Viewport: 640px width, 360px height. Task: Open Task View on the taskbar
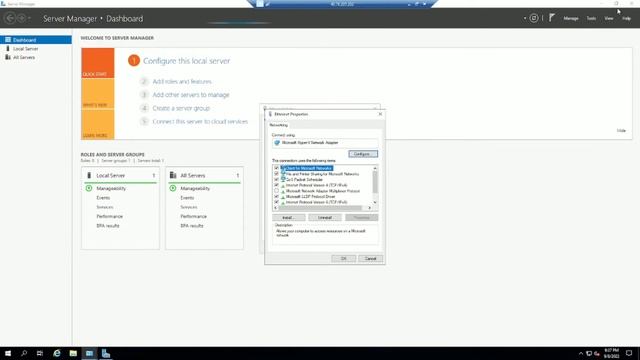40,353
